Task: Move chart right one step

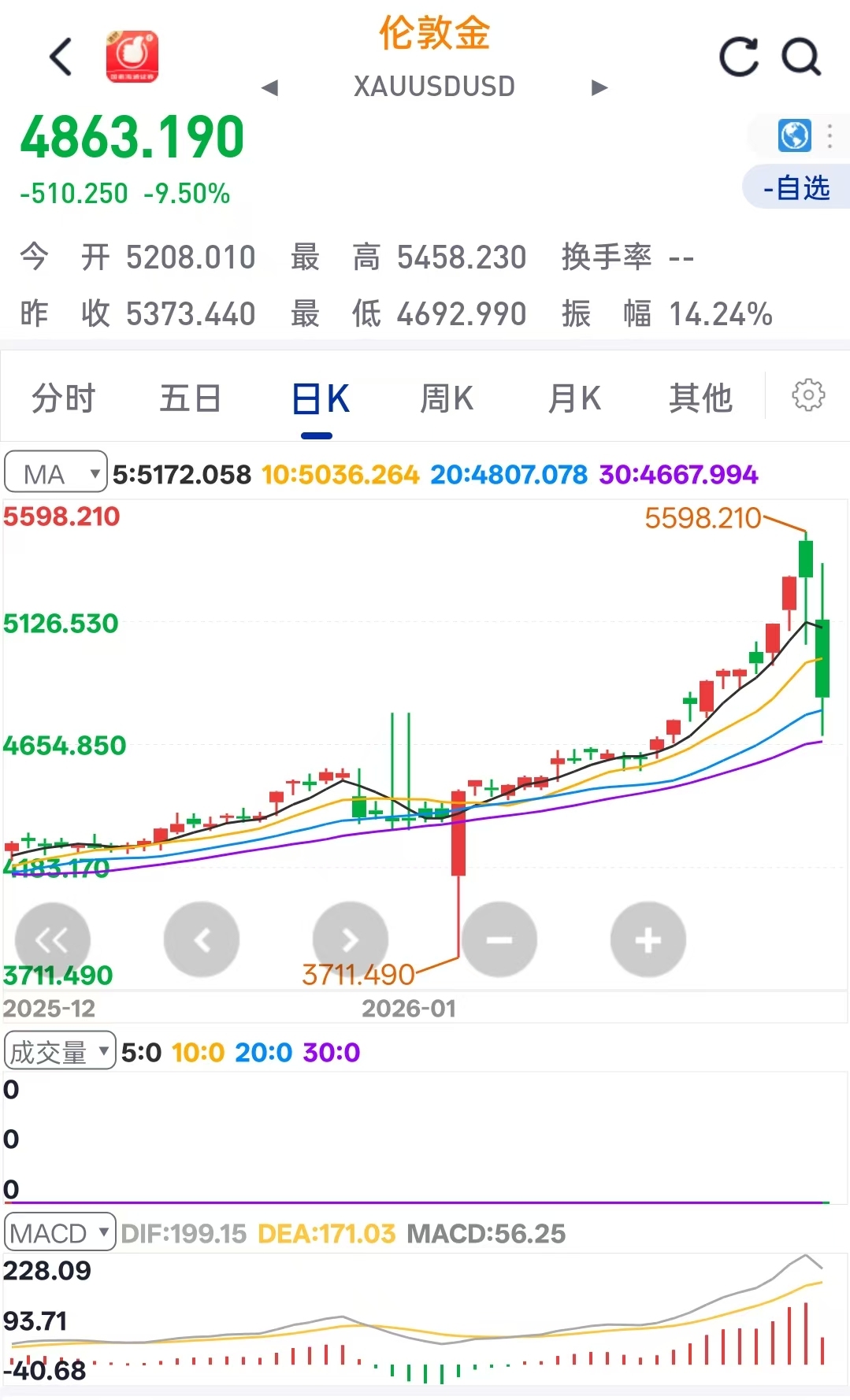Action: pyautogui.click(x=351, y=939)
